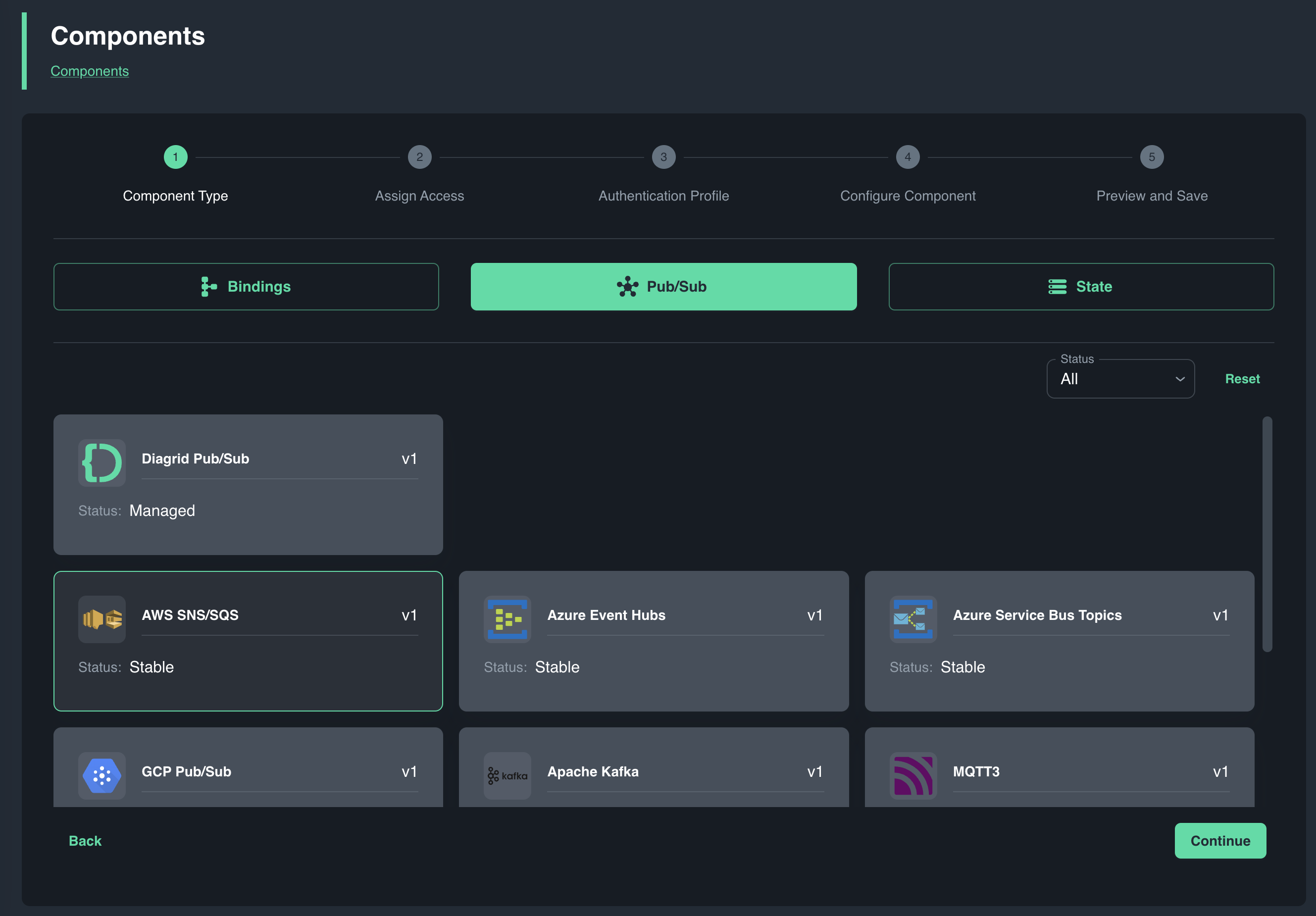Click the AWS SNS/SQS logo icon

click(x=102, y=619)
